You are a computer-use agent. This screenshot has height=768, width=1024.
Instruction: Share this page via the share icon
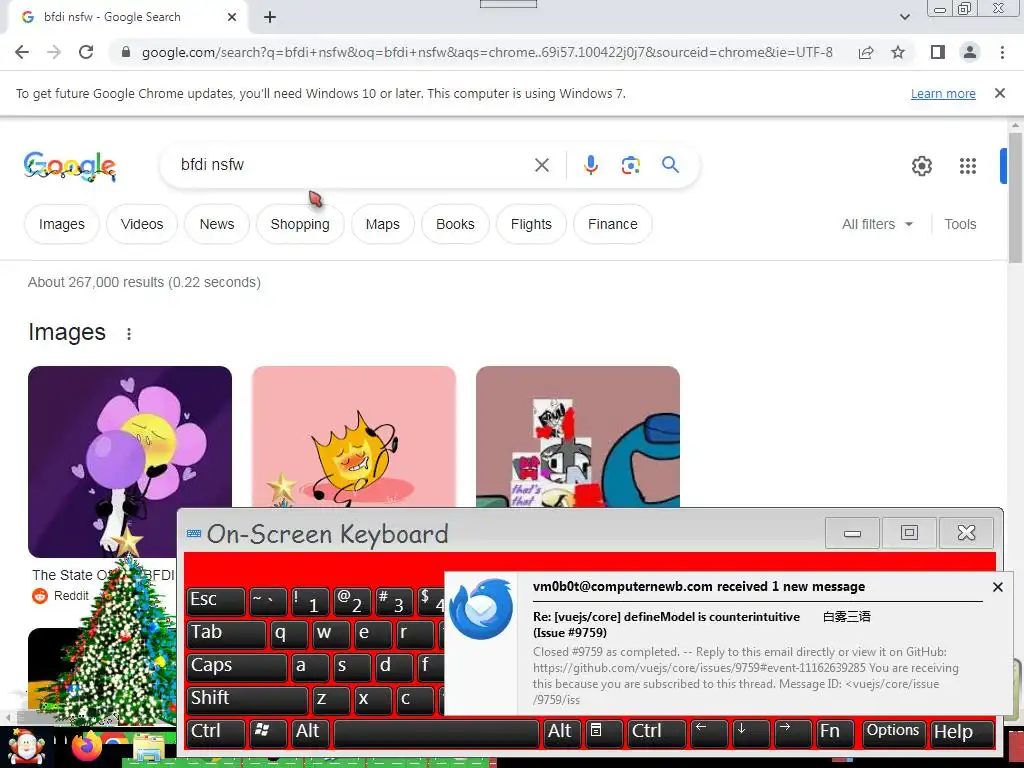pyautogui.click(x=866, y=52)
